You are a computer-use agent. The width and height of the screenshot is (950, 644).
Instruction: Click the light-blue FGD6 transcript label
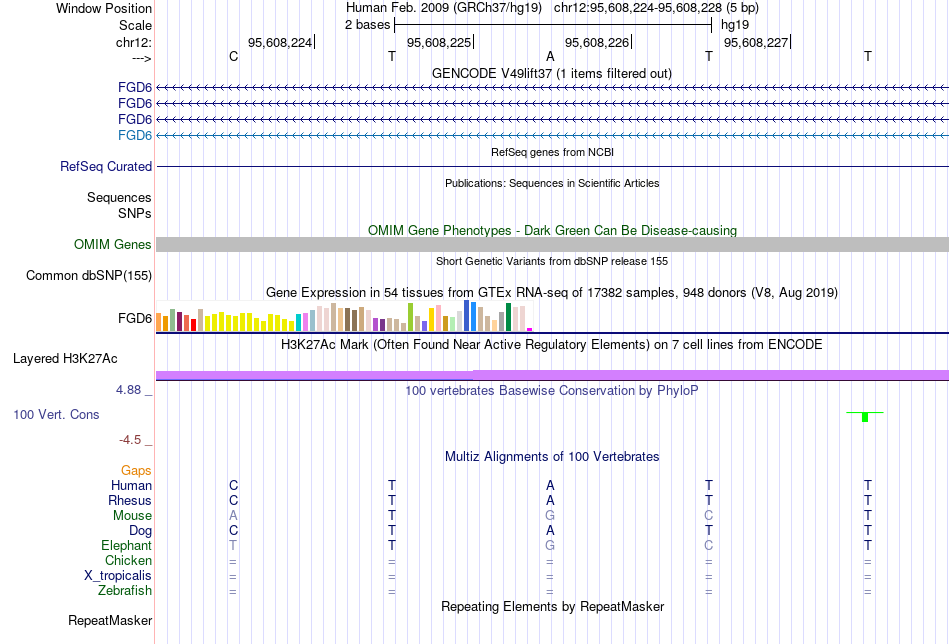135,135
